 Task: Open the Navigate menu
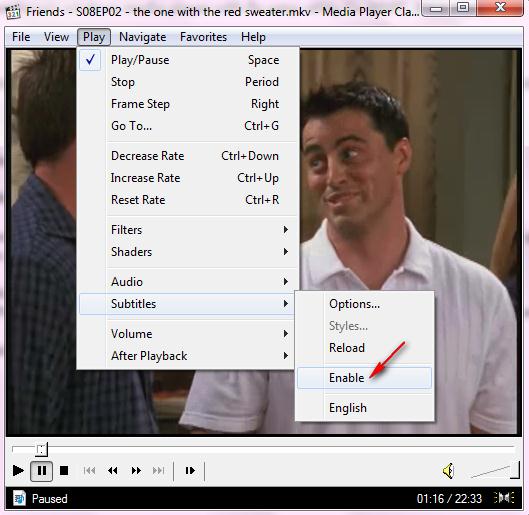click(142, 37)
